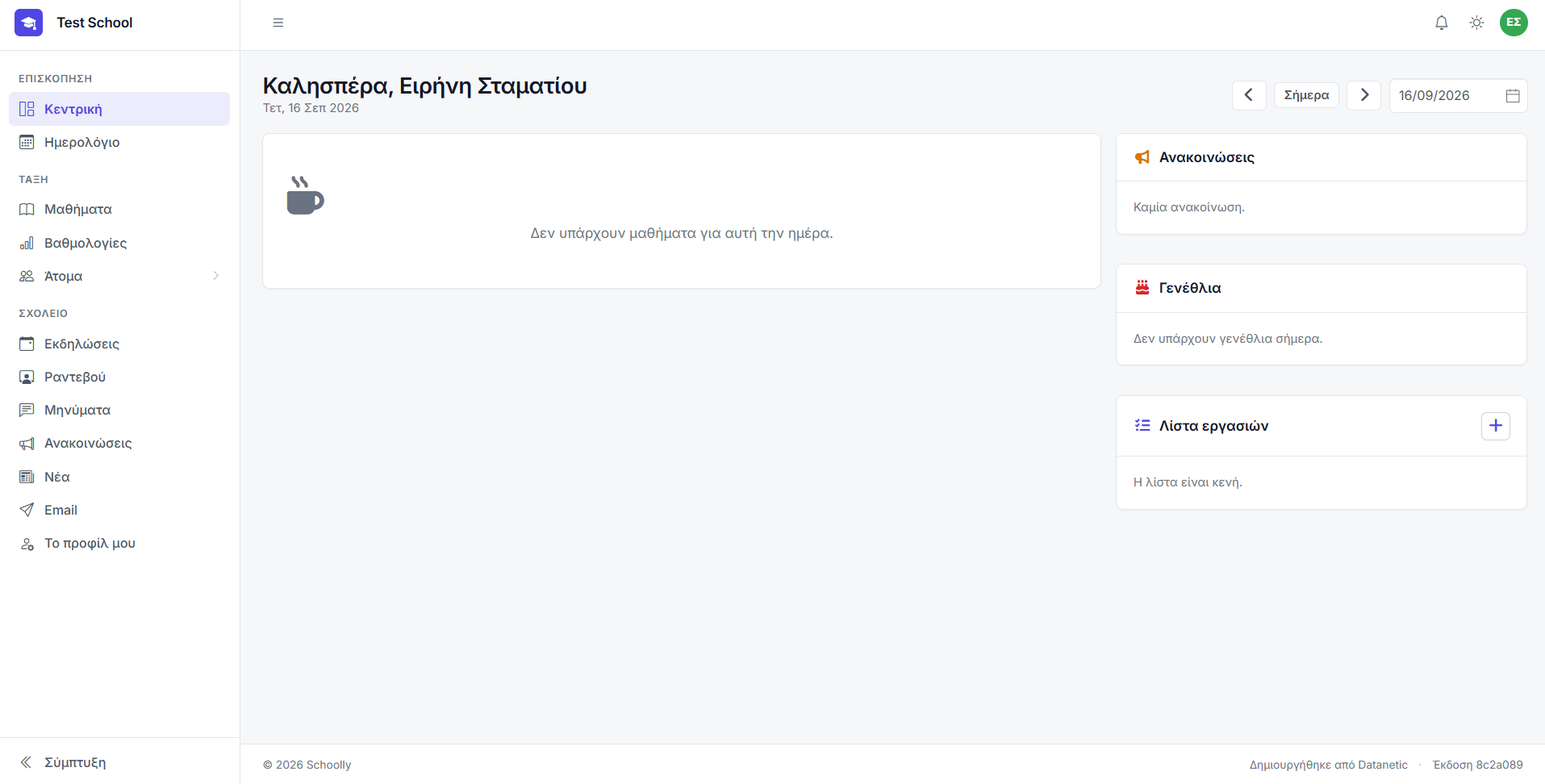
Task: Click the Λίστα εργασιών panel heading
Action: click(x=1213, y=426)
